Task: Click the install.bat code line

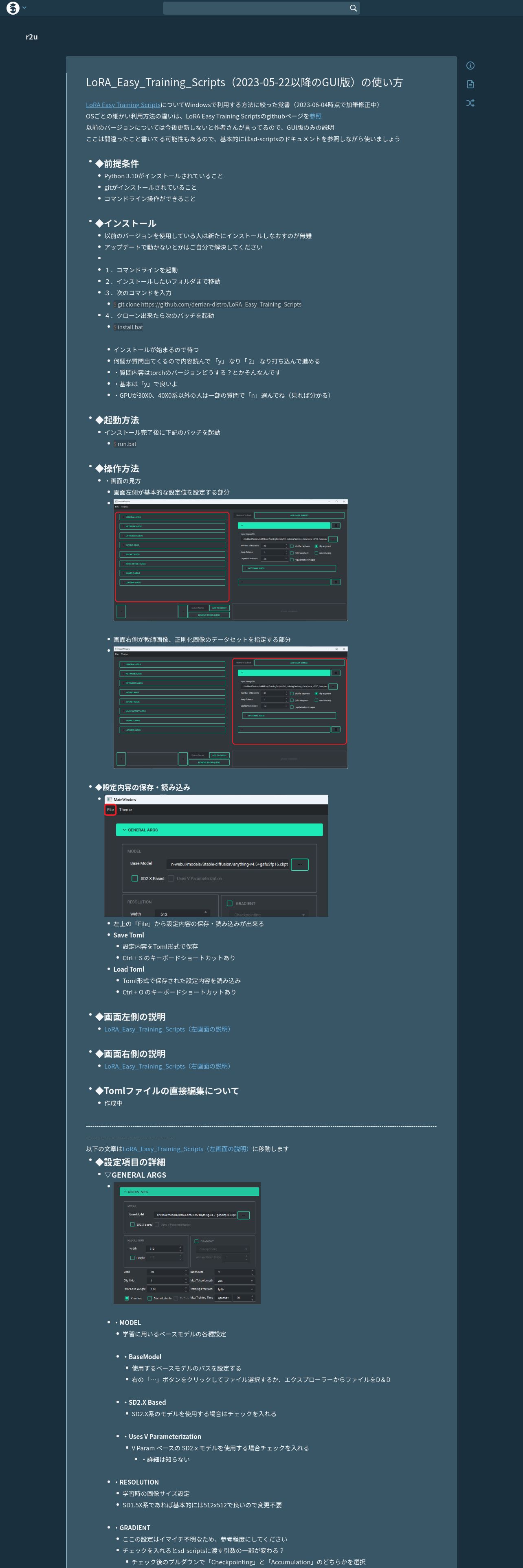Action: coord(128,327)
